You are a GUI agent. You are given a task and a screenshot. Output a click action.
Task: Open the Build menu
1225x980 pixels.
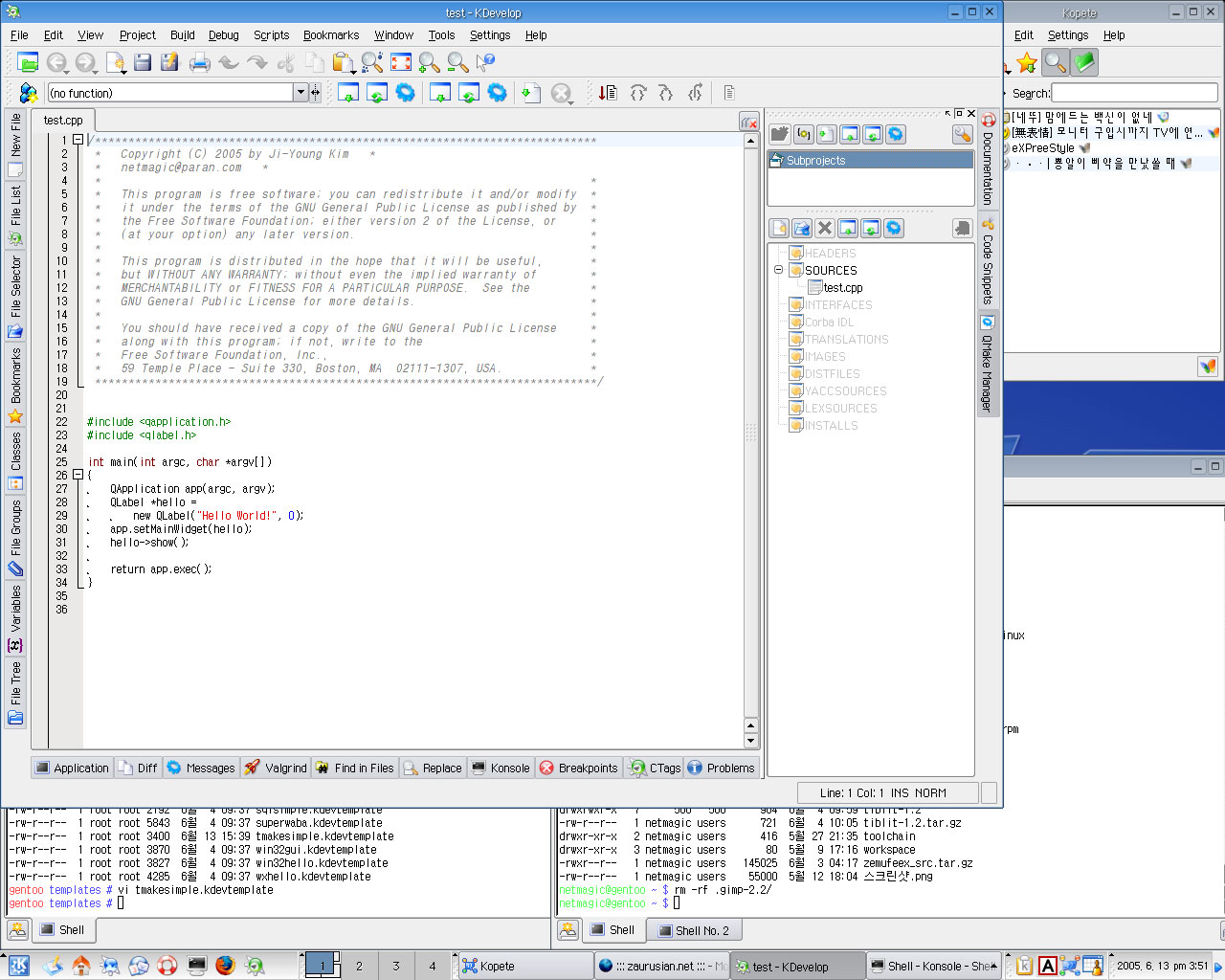point(182,35)
